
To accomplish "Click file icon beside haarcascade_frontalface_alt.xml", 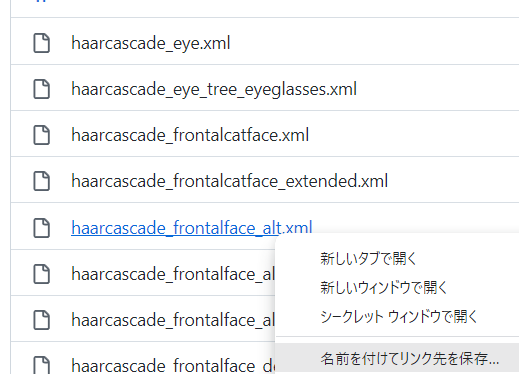I will [x=42, y=228].
